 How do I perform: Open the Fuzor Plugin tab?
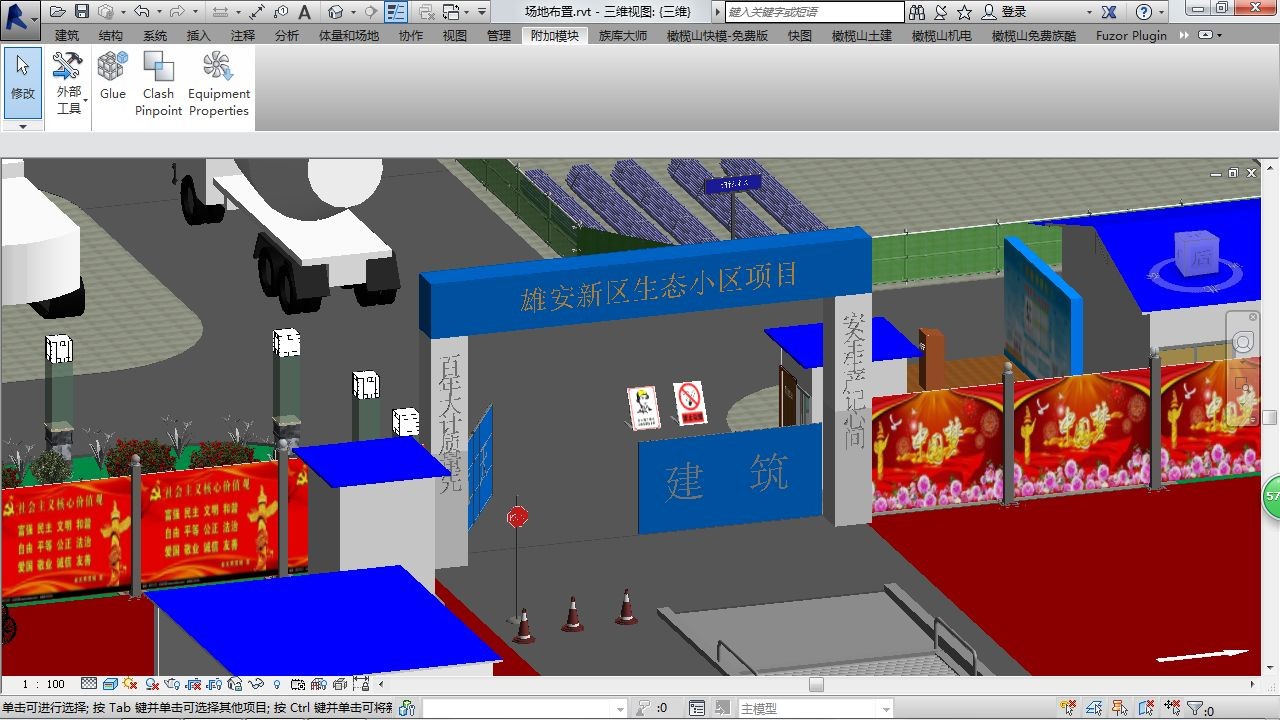1131,35
